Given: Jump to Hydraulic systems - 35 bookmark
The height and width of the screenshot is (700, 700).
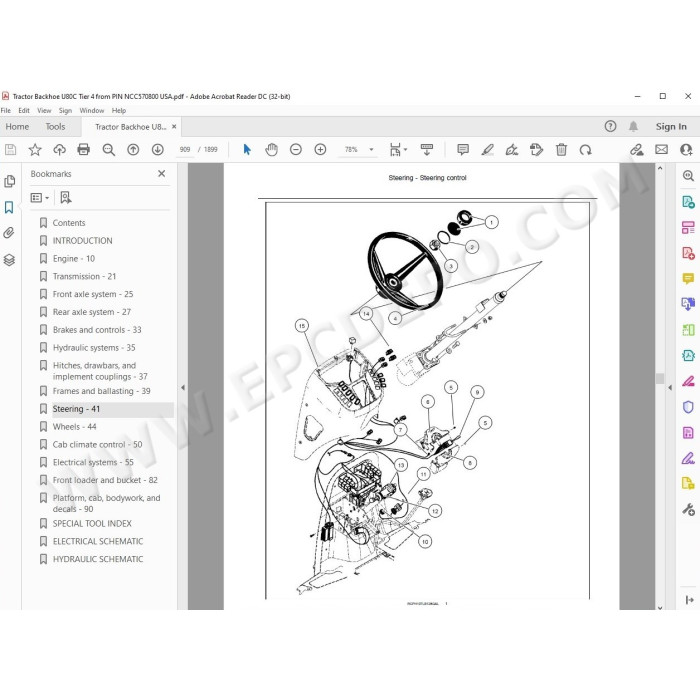Looking at the screenshot, I should coord(94,348).
